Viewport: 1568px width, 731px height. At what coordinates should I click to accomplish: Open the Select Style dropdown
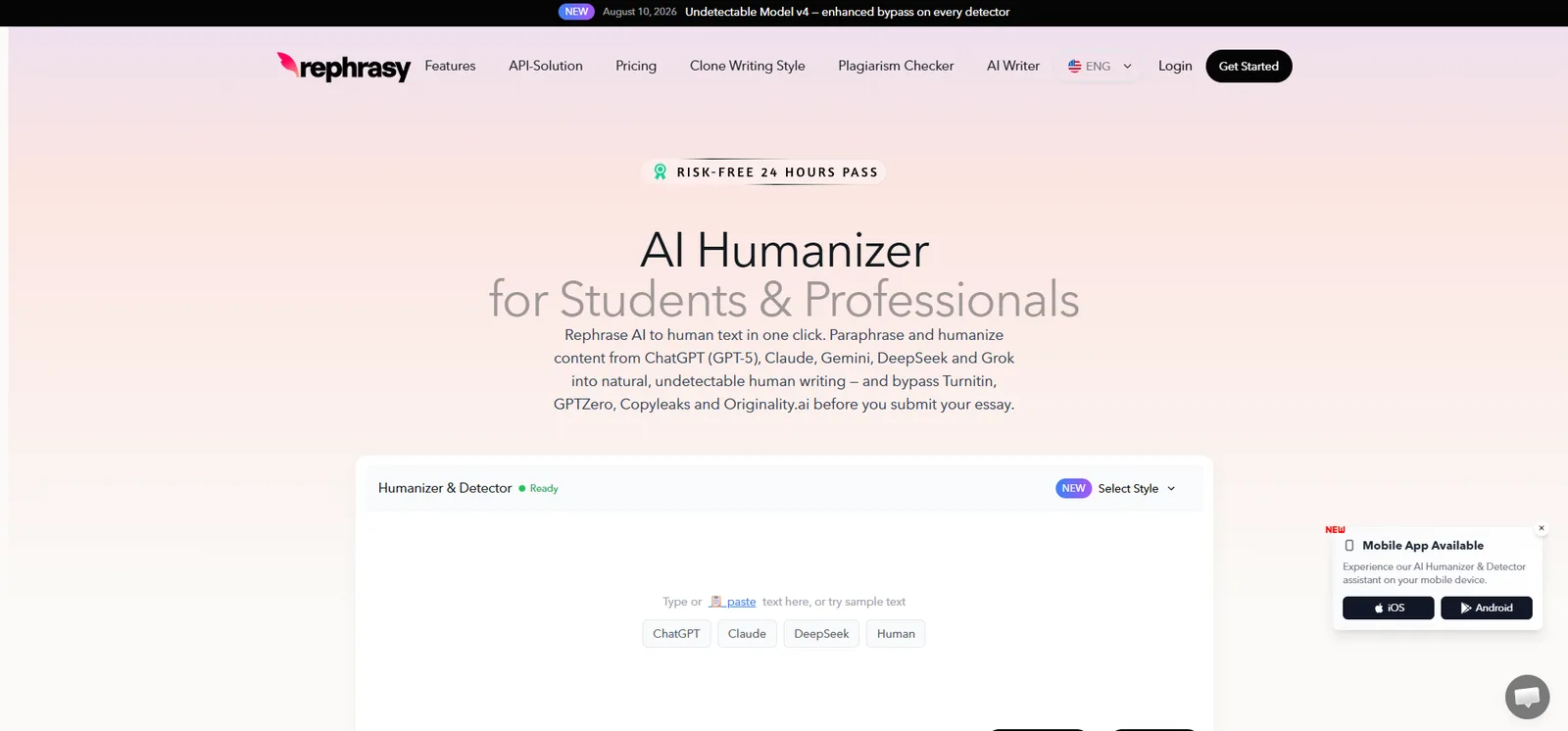pos(1136,488)
